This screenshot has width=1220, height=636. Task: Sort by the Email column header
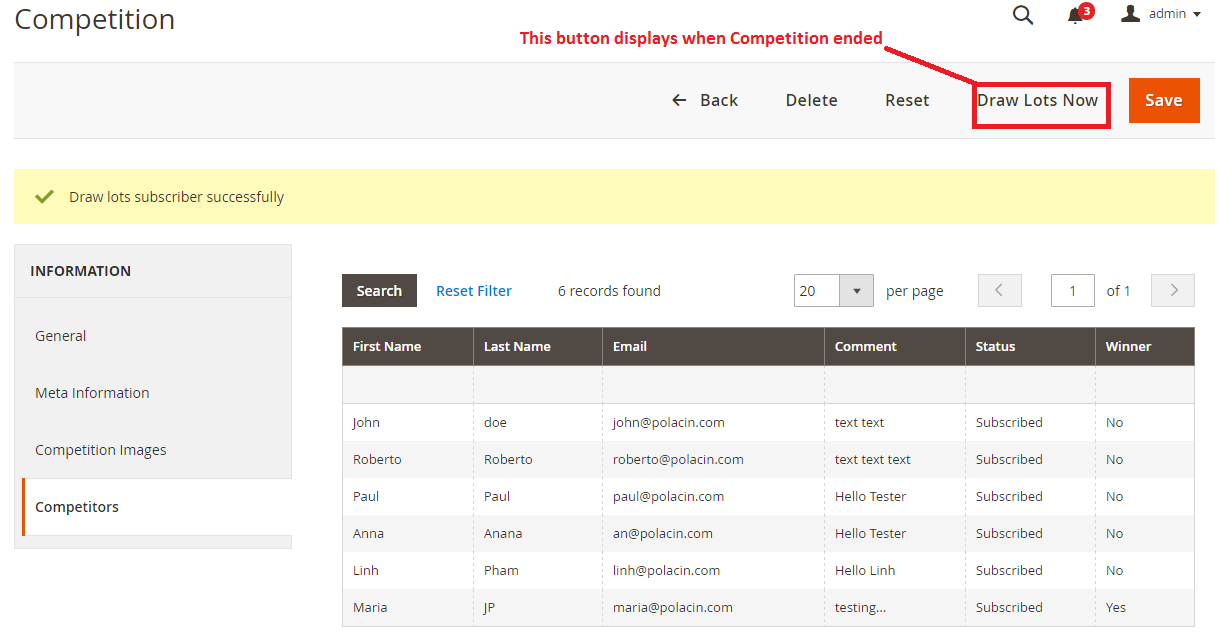click(630, 346)
